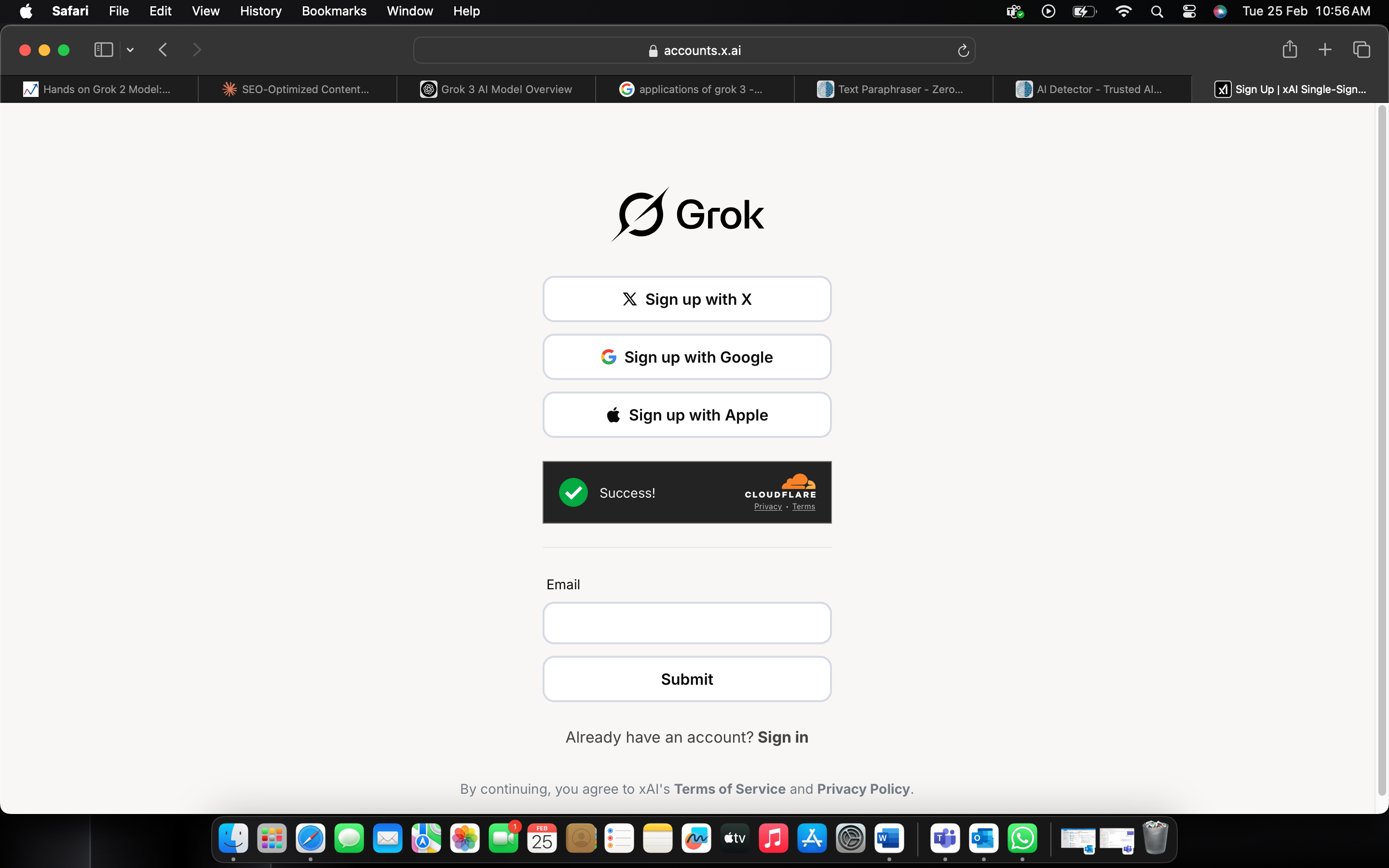
Task: Click the Submit button
Action: point(687,679)
